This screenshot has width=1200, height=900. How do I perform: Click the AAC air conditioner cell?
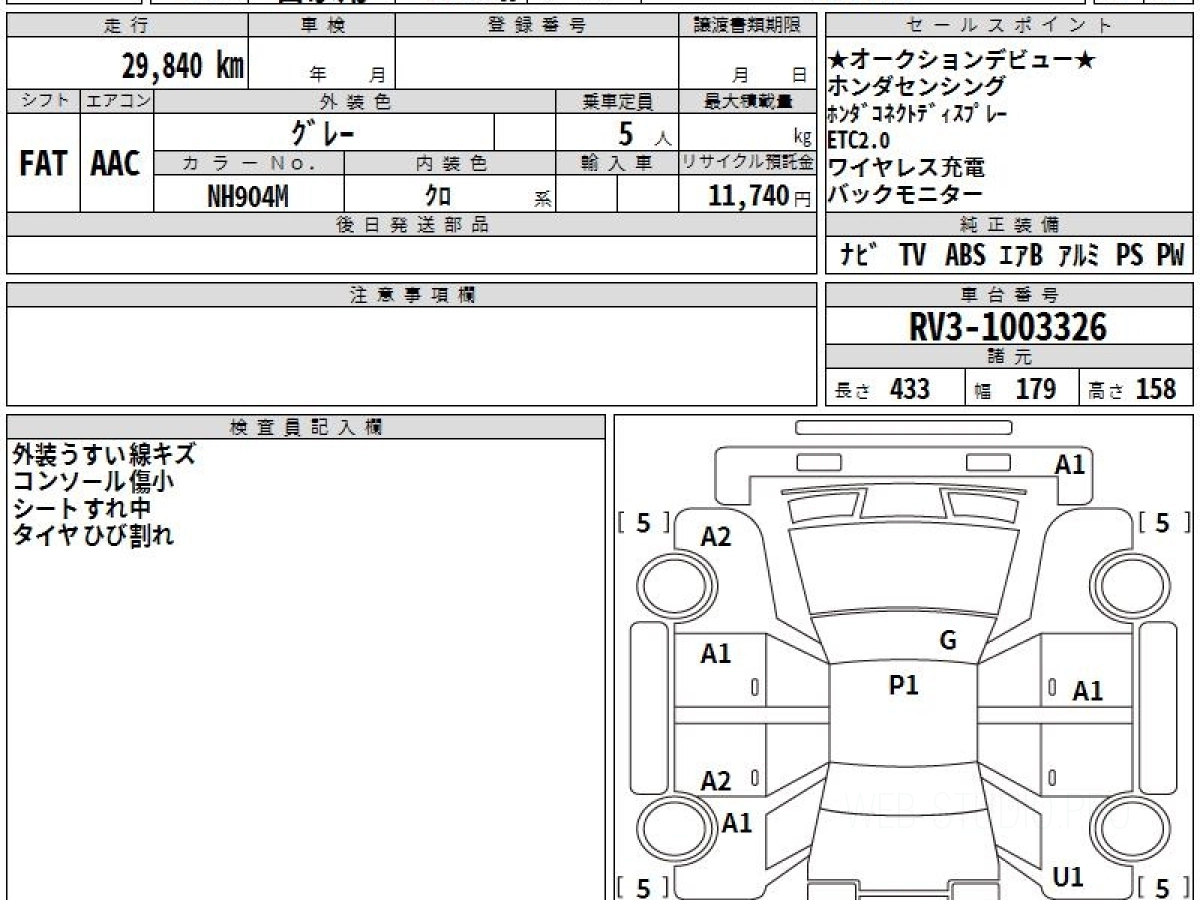[116, 164]
